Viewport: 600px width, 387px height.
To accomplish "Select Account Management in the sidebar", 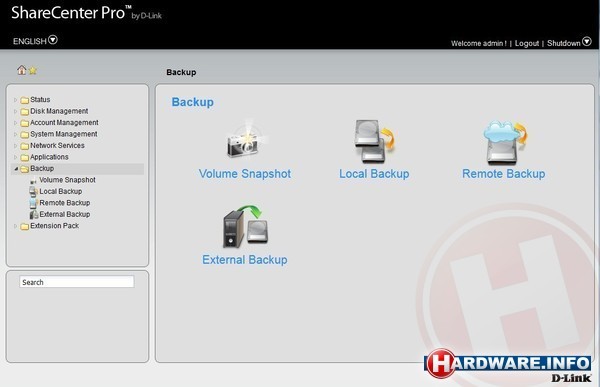I will coord(64,122).
